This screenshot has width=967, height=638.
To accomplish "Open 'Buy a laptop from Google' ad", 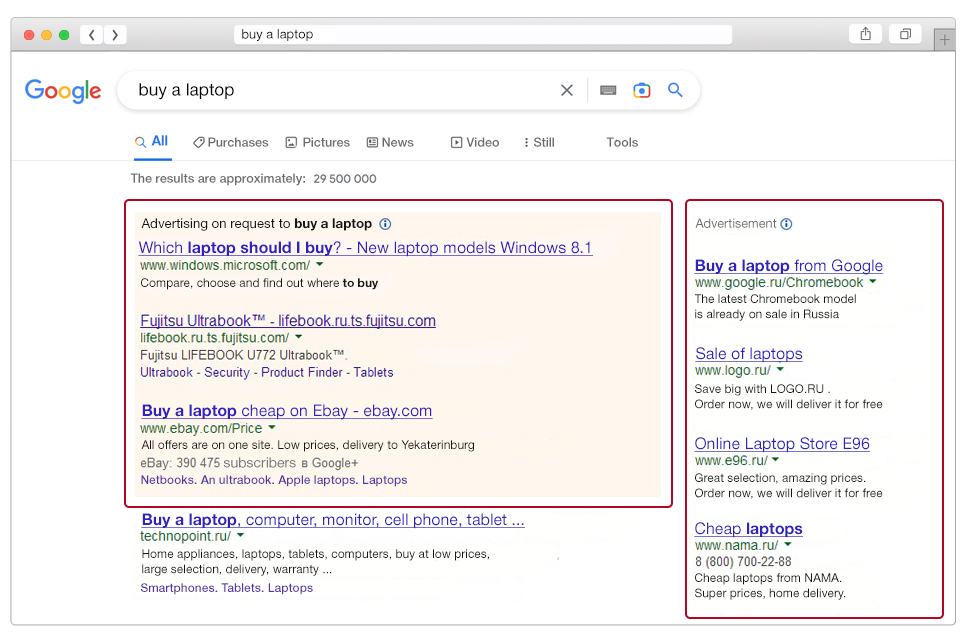I will pos(788,266).
